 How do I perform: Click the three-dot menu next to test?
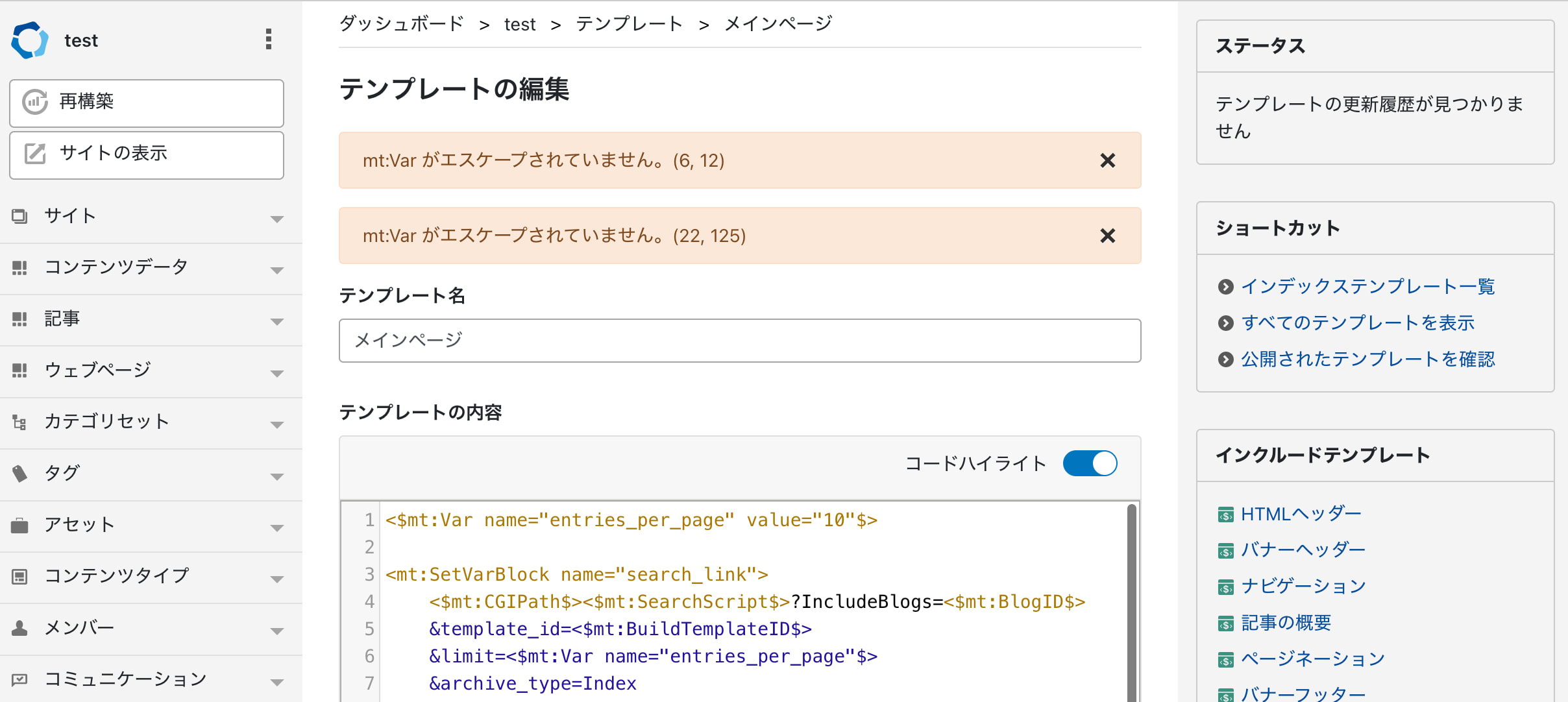click(x=268, y=40)
